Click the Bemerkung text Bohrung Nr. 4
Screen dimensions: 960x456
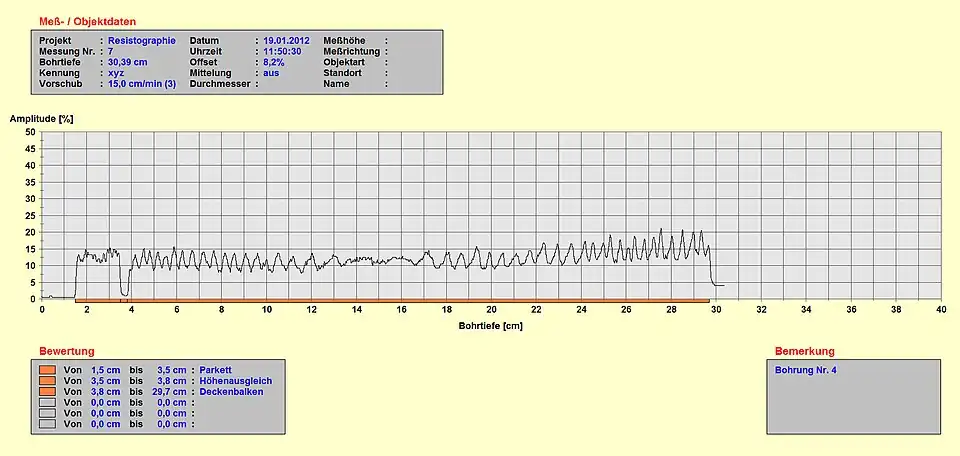[x=805, y=369]
